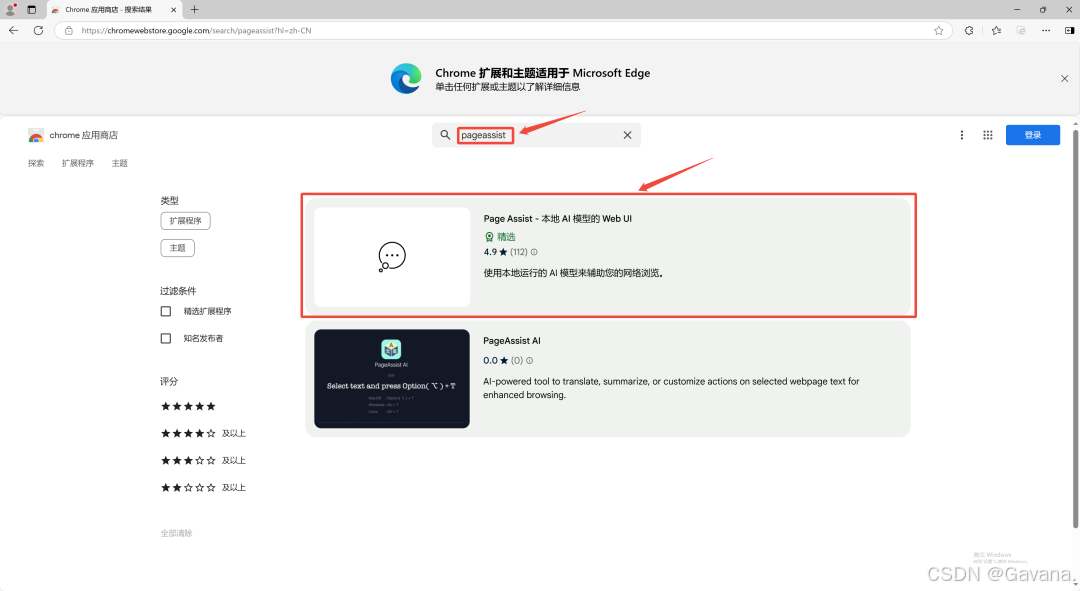Image resolution: width=1080 pixels, height=591 pixels.
Task: Minimize the browser window
Action: [1017, 10]
